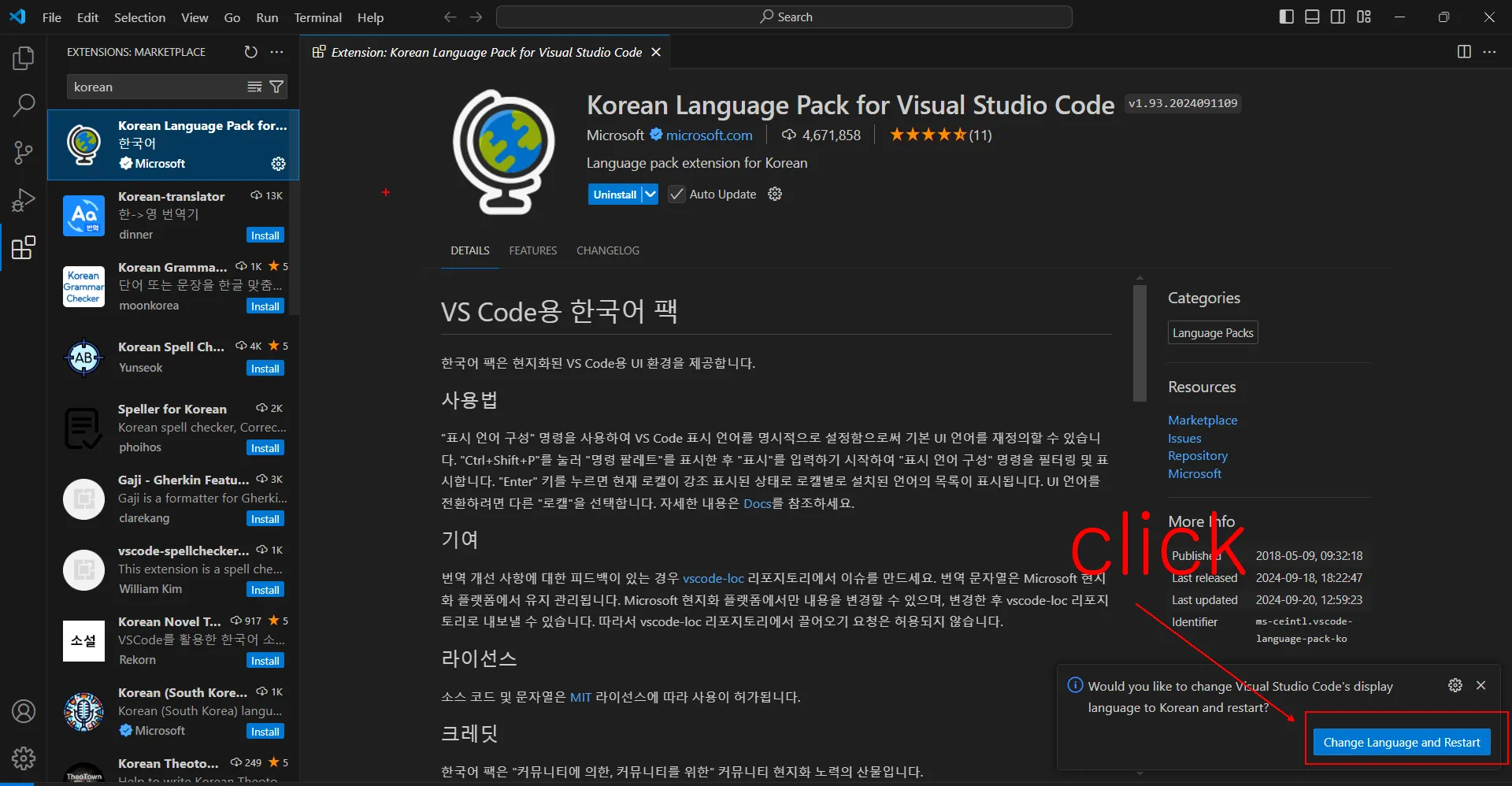Image resolution: width=1512 pixels, height=786 pixels.
Task: Open the Go menu
Action: tap(232, 17)
